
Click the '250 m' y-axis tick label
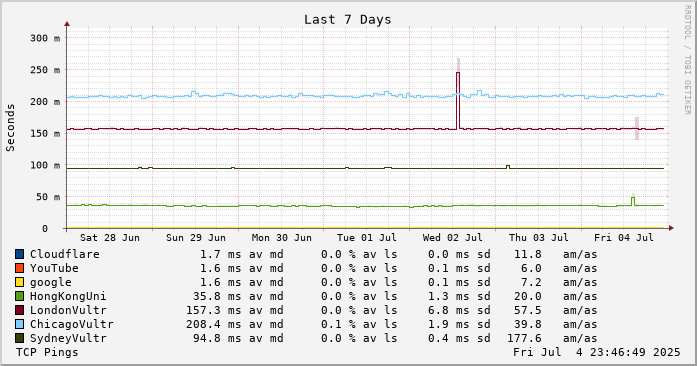point(45,70)
